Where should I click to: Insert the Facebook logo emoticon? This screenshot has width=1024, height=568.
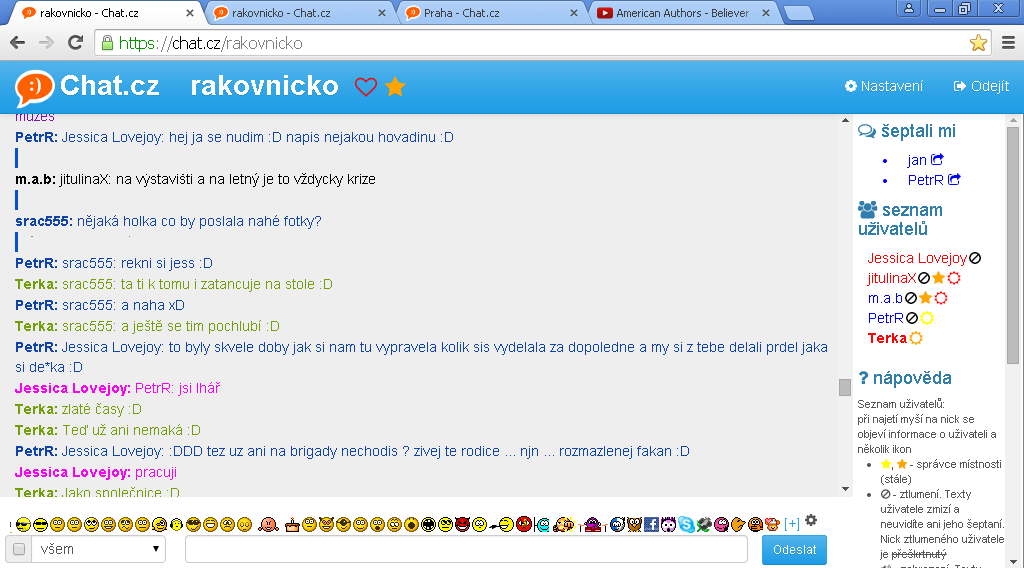tap(651, 524)
